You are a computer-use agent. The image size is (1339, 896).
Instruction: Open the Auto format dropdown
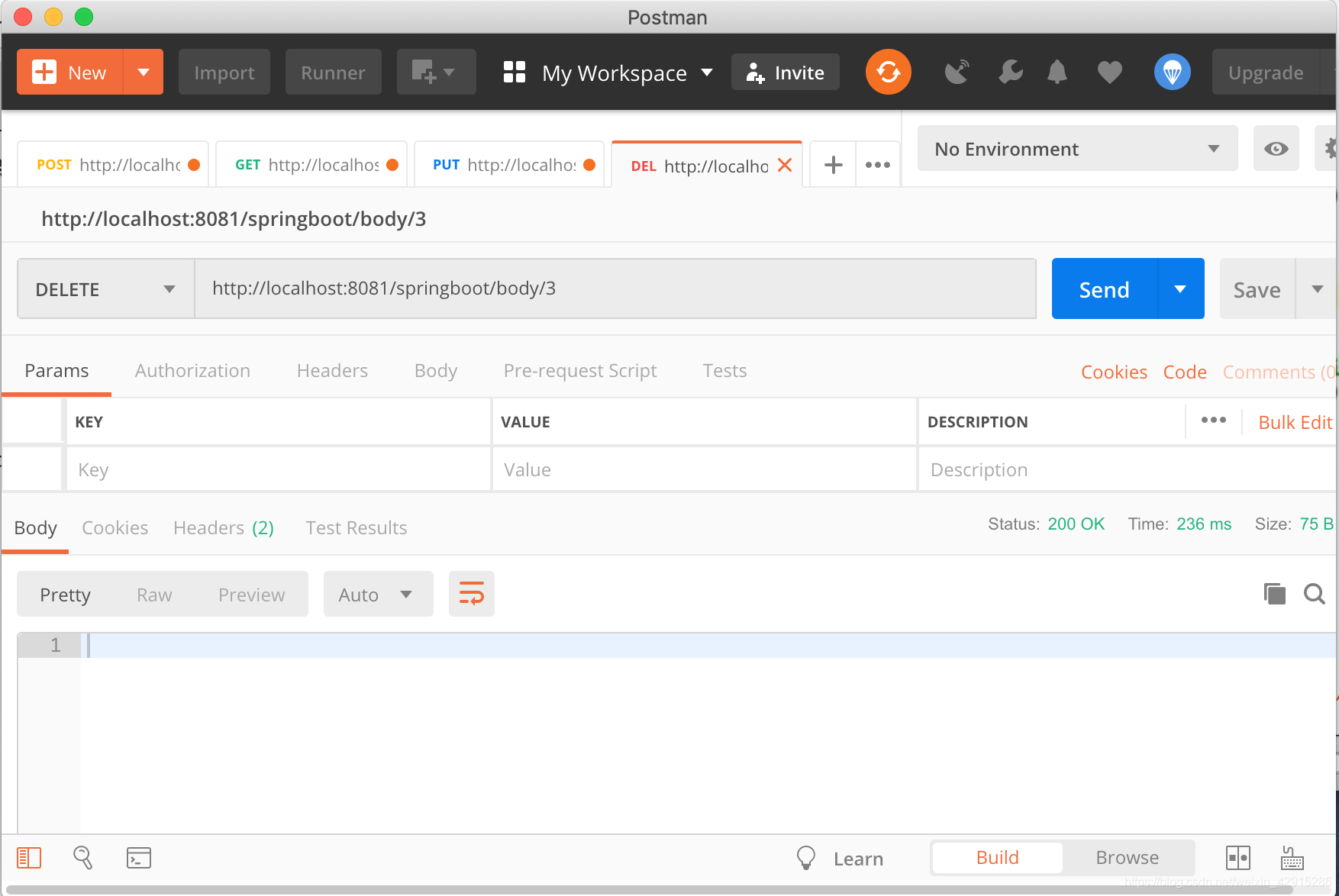(378, 595)
